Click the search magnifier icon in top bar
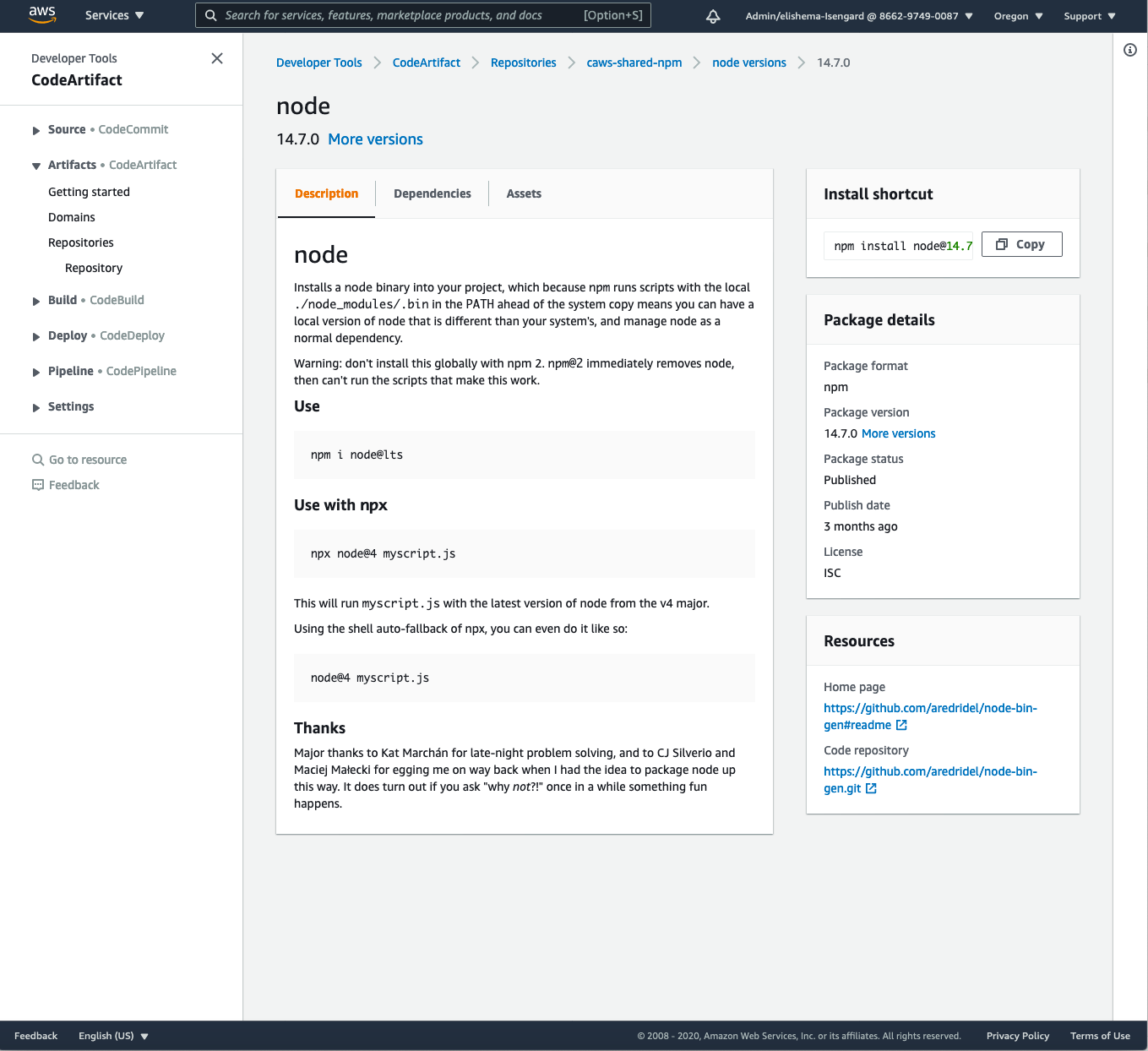1148x1051 pixels. point(211,15)
